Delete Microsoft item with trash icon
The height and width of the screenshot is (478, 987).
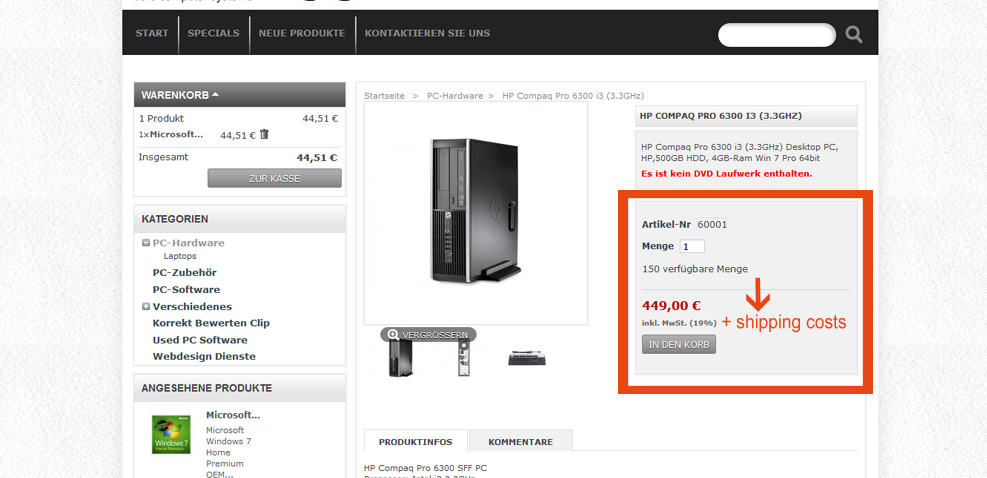tap(264, 134)
